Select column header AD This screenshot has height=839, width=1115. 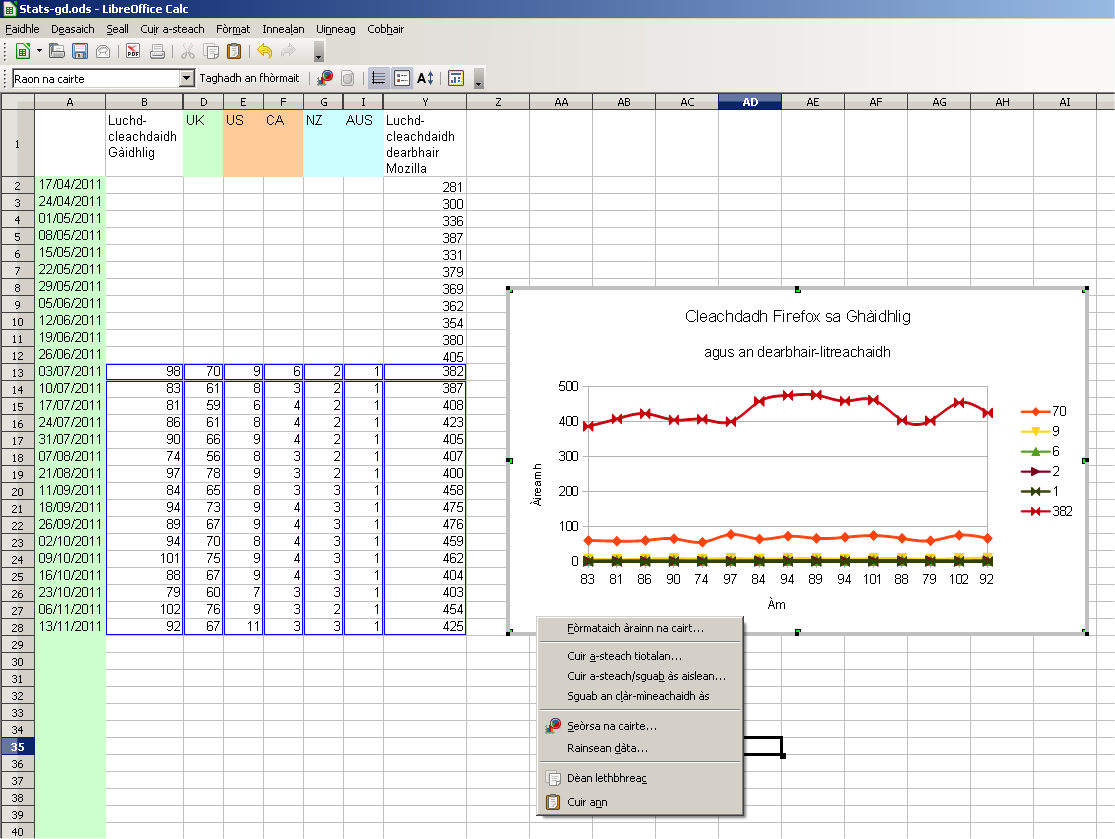pyautogui.click(x=749, y=102)
